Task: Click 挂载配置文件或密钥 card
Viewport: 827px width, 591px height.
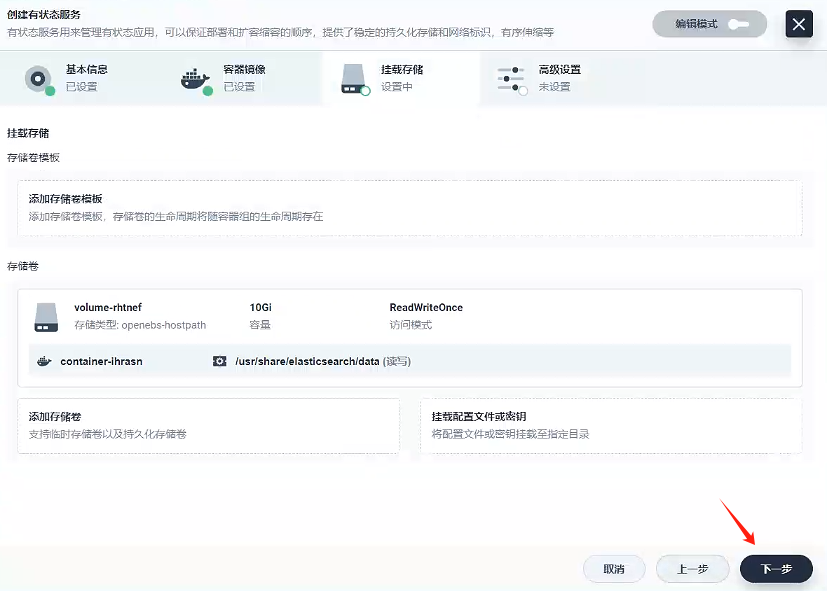Action: click(611, 425)
